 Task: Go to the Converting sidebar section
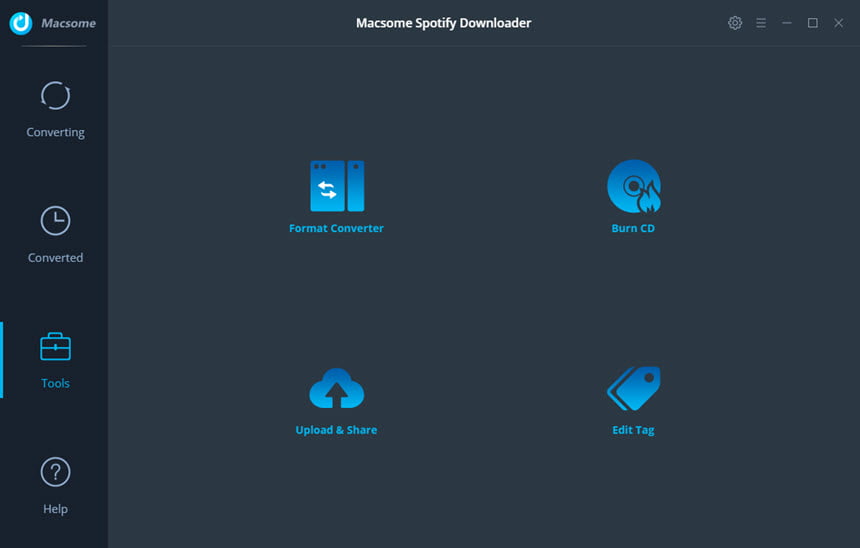coord(55,110)
